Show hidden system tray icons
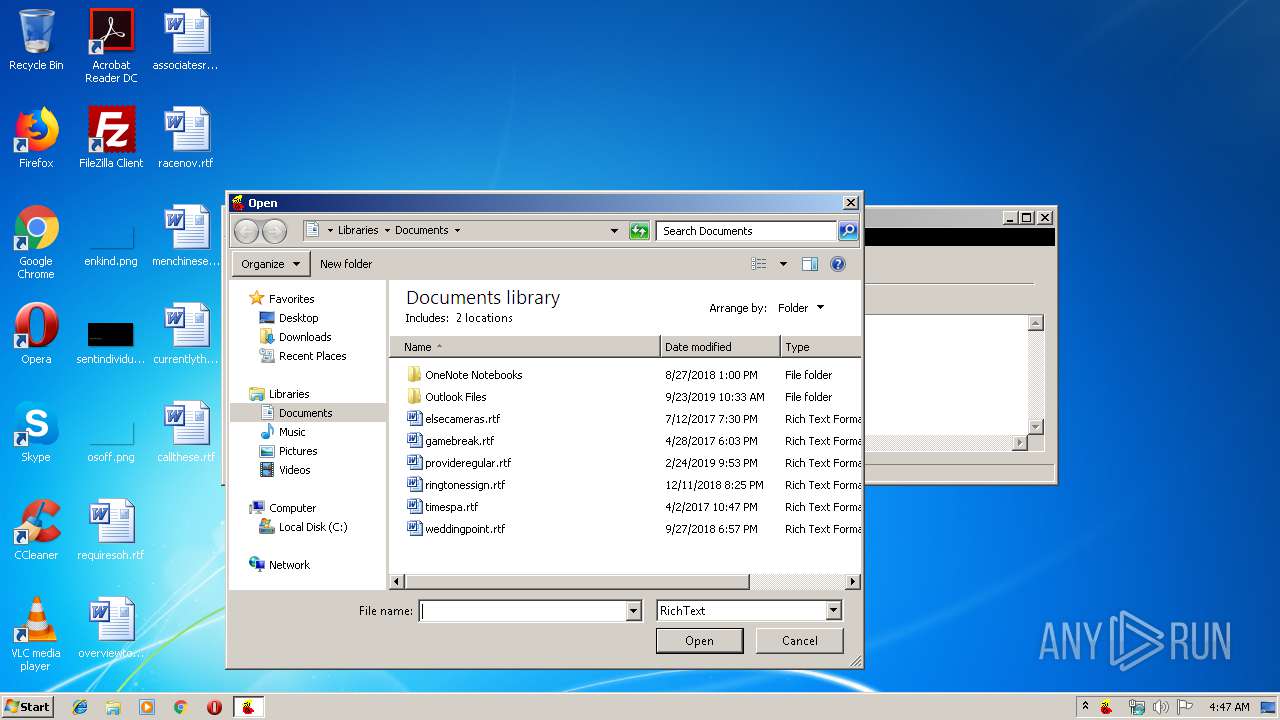The width and height of the screenshot is (1280, 720). pos(1085,707)
